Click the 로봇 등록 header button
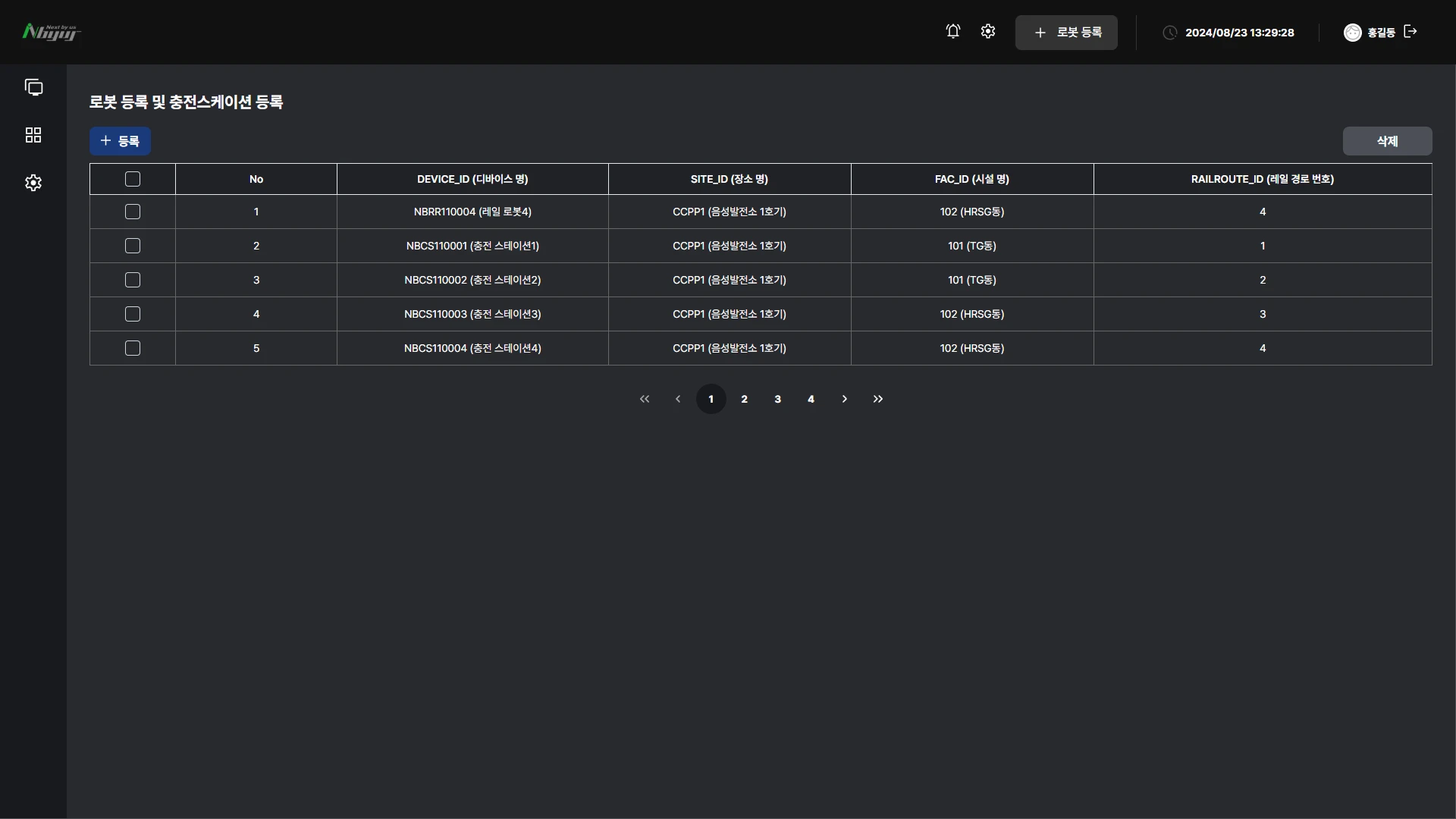 point(1066,33)
